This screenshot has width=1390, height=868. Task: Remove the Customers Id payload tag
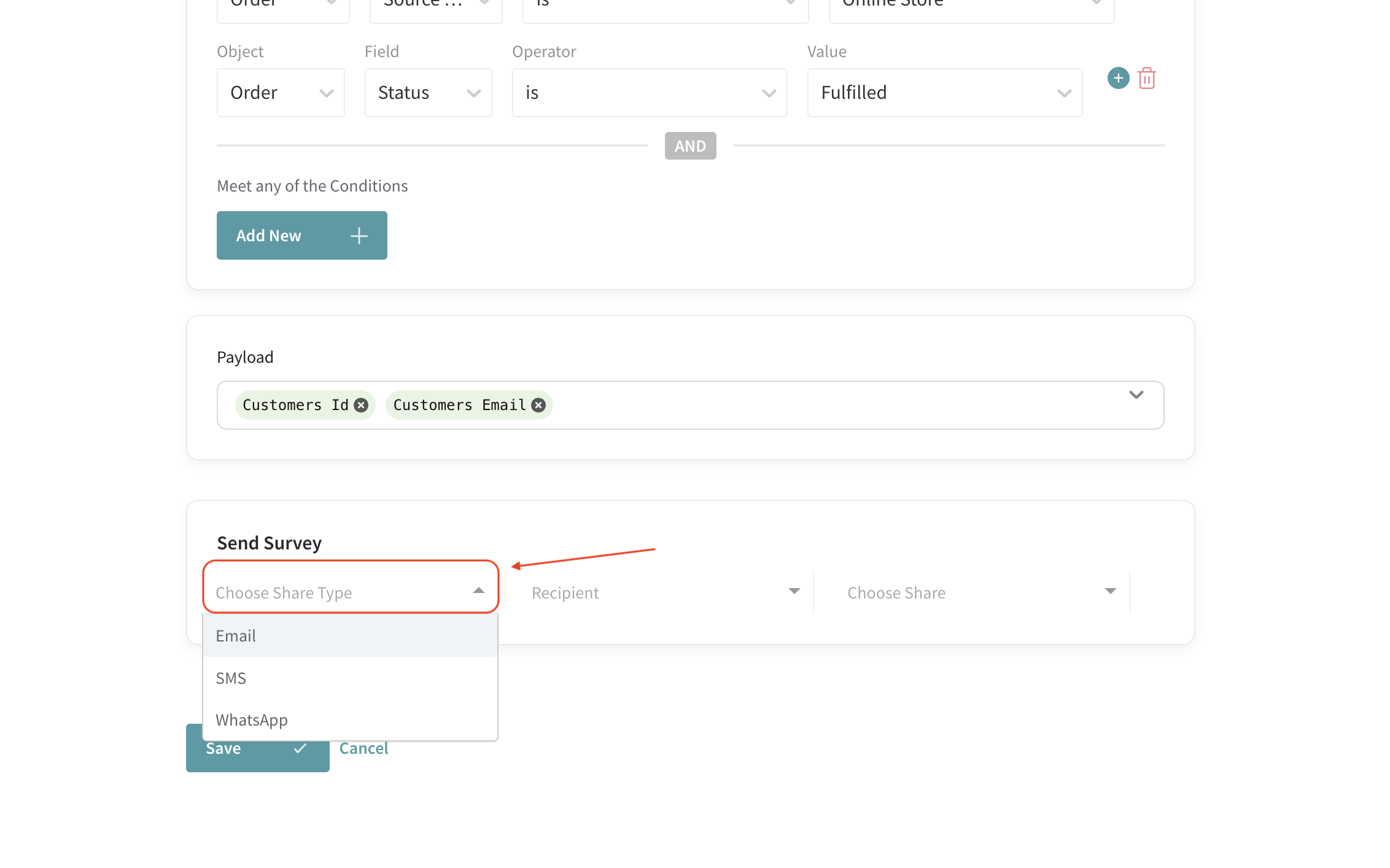(x=362, y=405)
